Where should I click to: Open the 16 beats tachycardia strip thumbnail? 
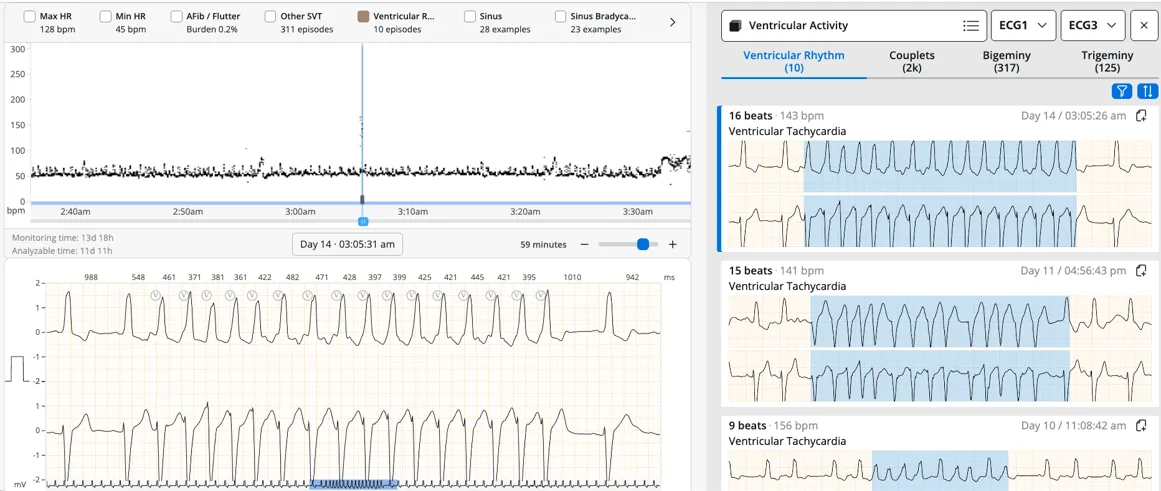(x=940, y=194)
